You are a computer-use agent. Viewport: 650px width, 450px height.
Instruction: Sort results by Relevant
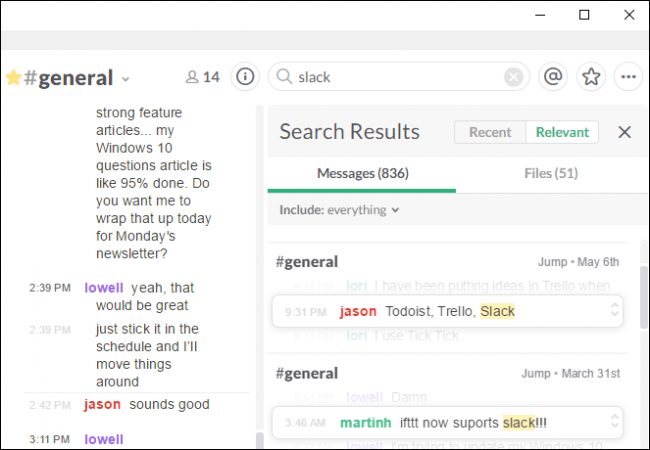click(x=562, y=132)
